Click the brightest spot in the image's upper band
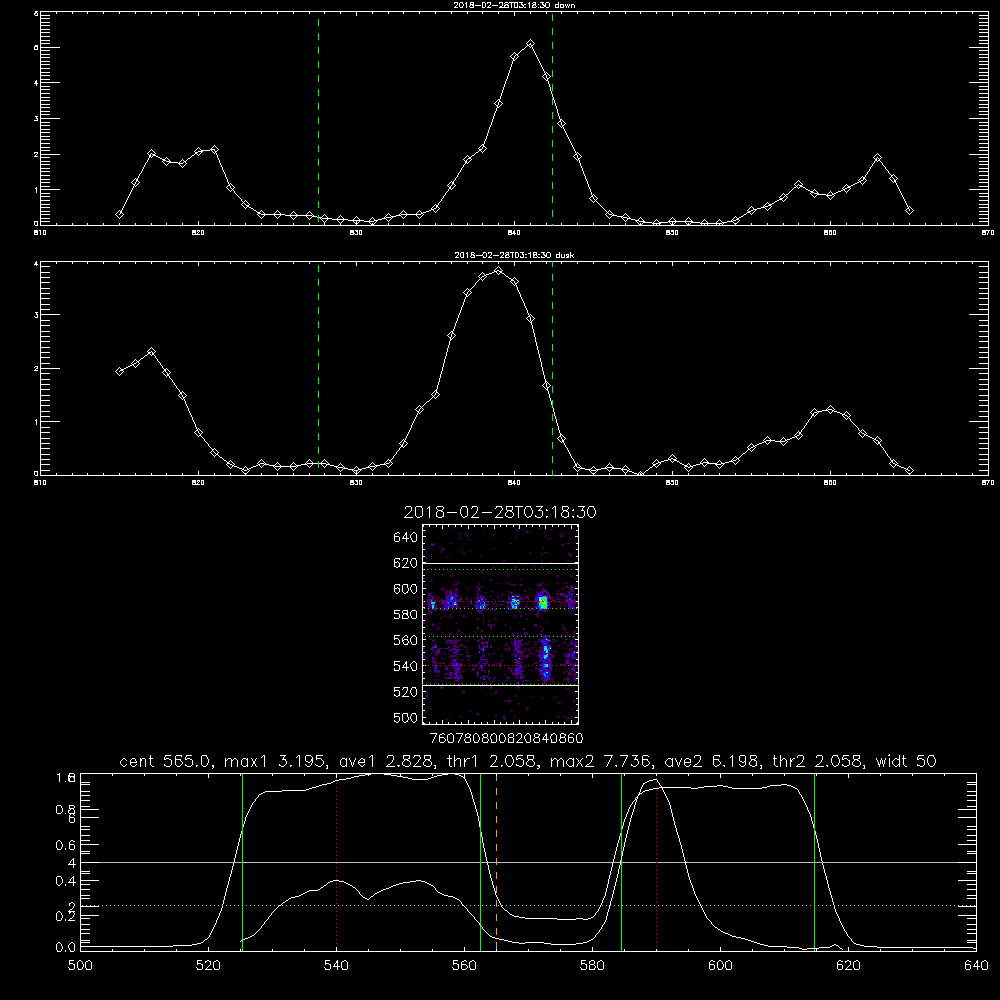Image resolution: width=1000 pixels, height=1000 pixels. [x=543, y=602]
